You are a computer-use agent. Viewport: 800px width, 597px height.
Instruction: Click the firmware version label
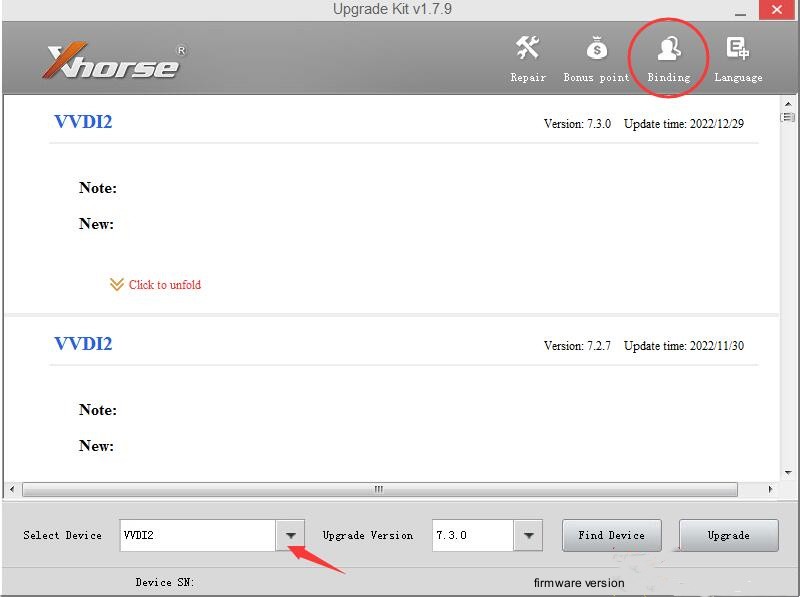pyautogui.click(x=579, y=583)
